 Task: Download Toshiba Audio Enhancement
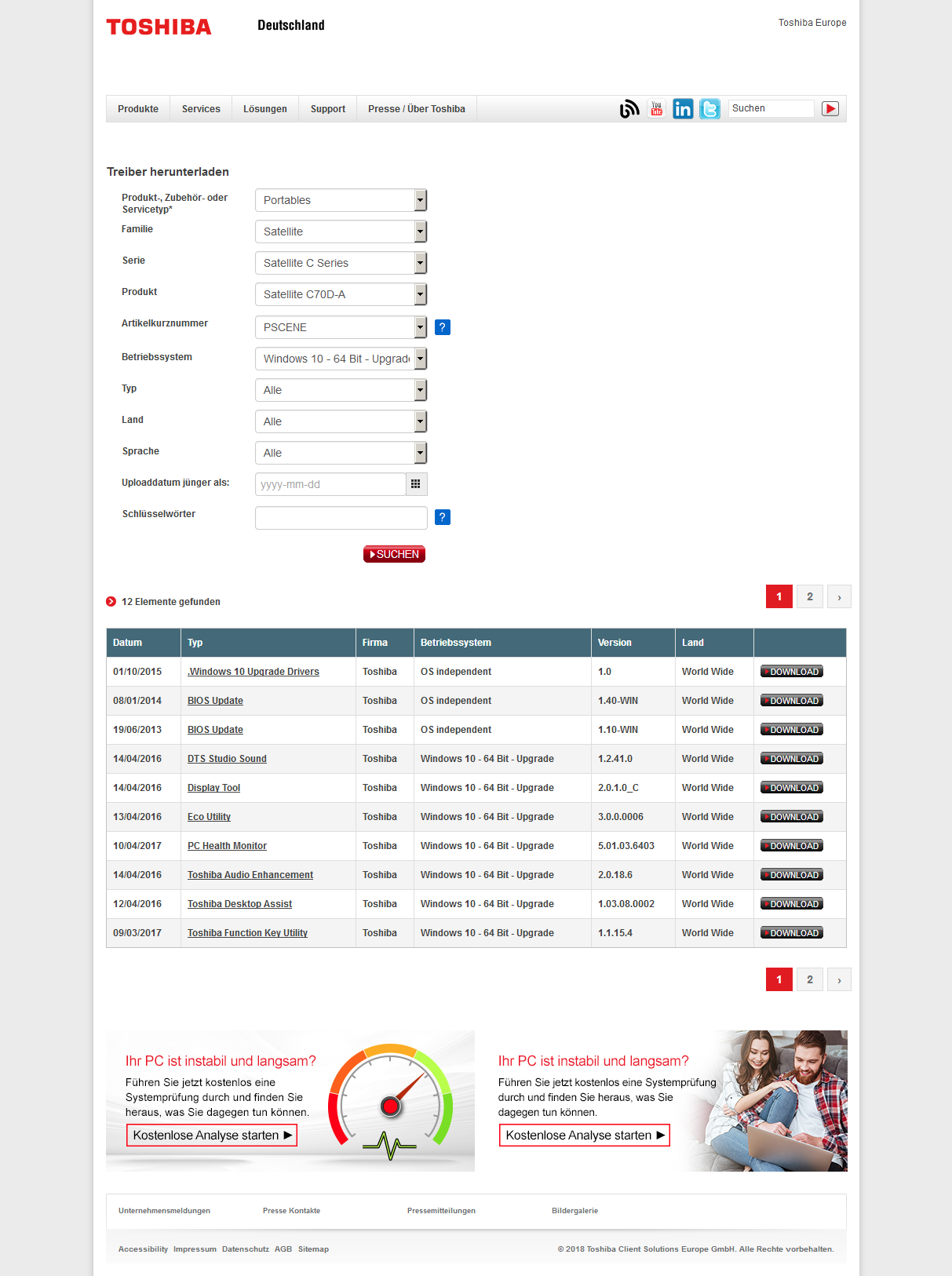(792, 875)
